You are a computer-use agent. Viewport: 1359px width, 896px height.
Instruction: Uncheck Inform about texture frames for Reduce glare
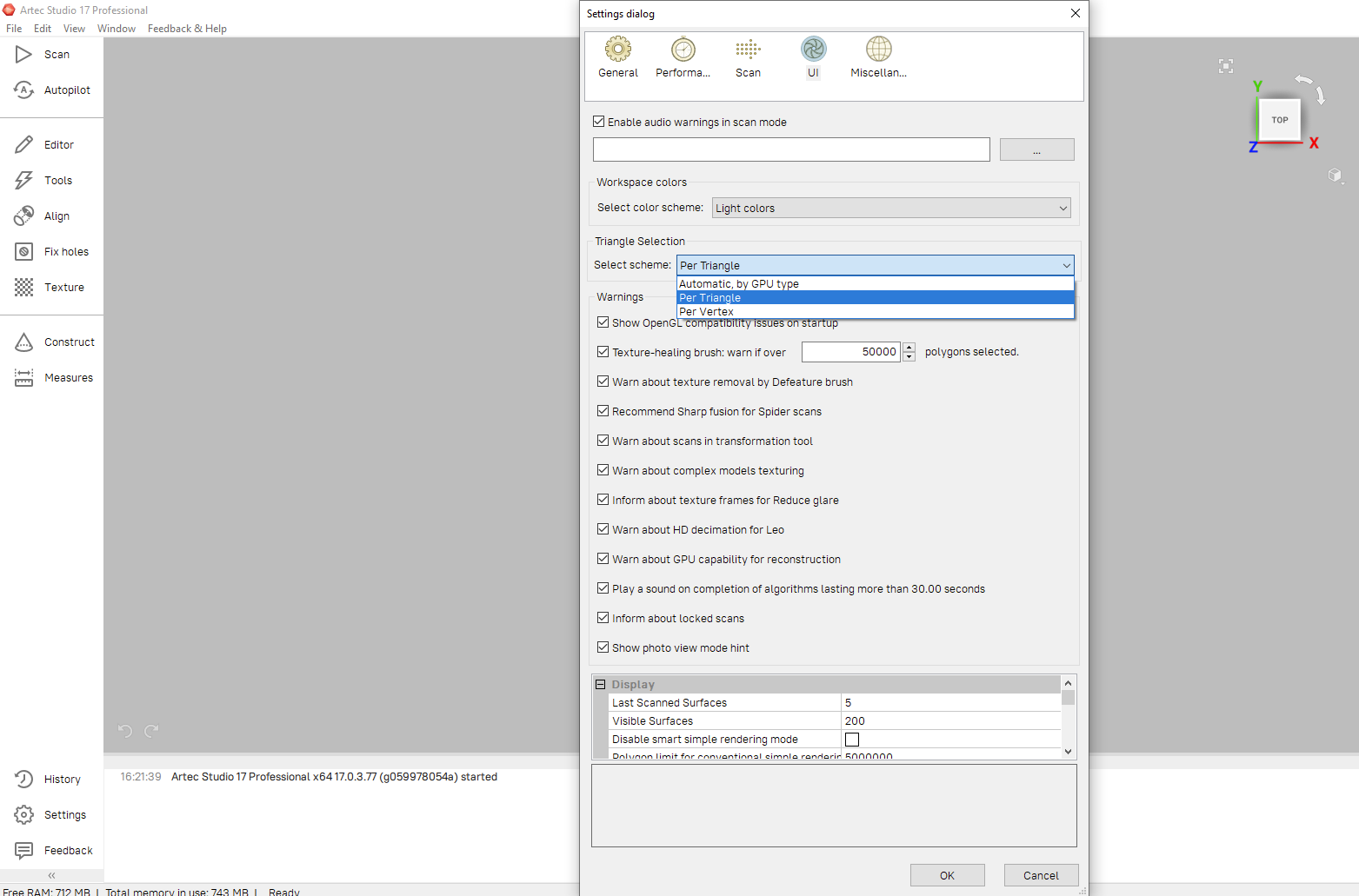click(603, 500)
